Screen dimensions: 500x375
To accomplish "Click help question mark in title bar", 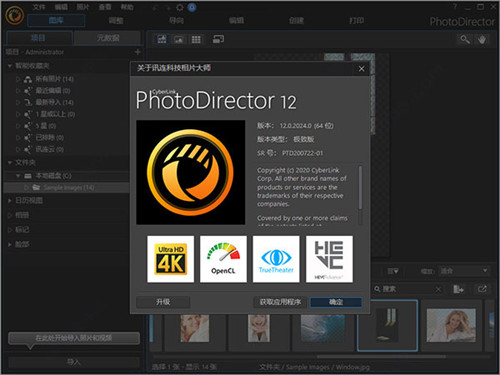I will click(x=455, y=6).
